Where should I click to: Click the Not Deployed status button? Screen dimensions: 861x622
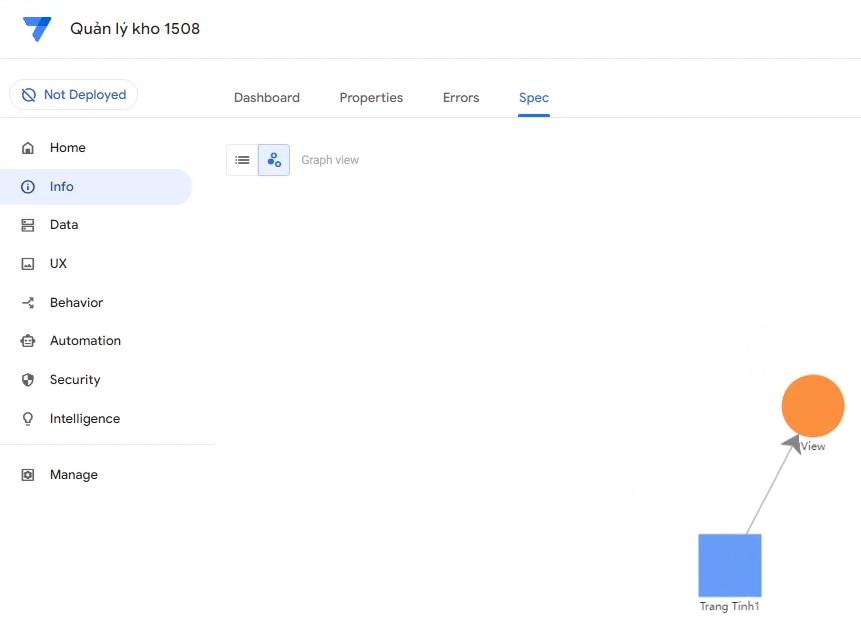click(74, 94)
